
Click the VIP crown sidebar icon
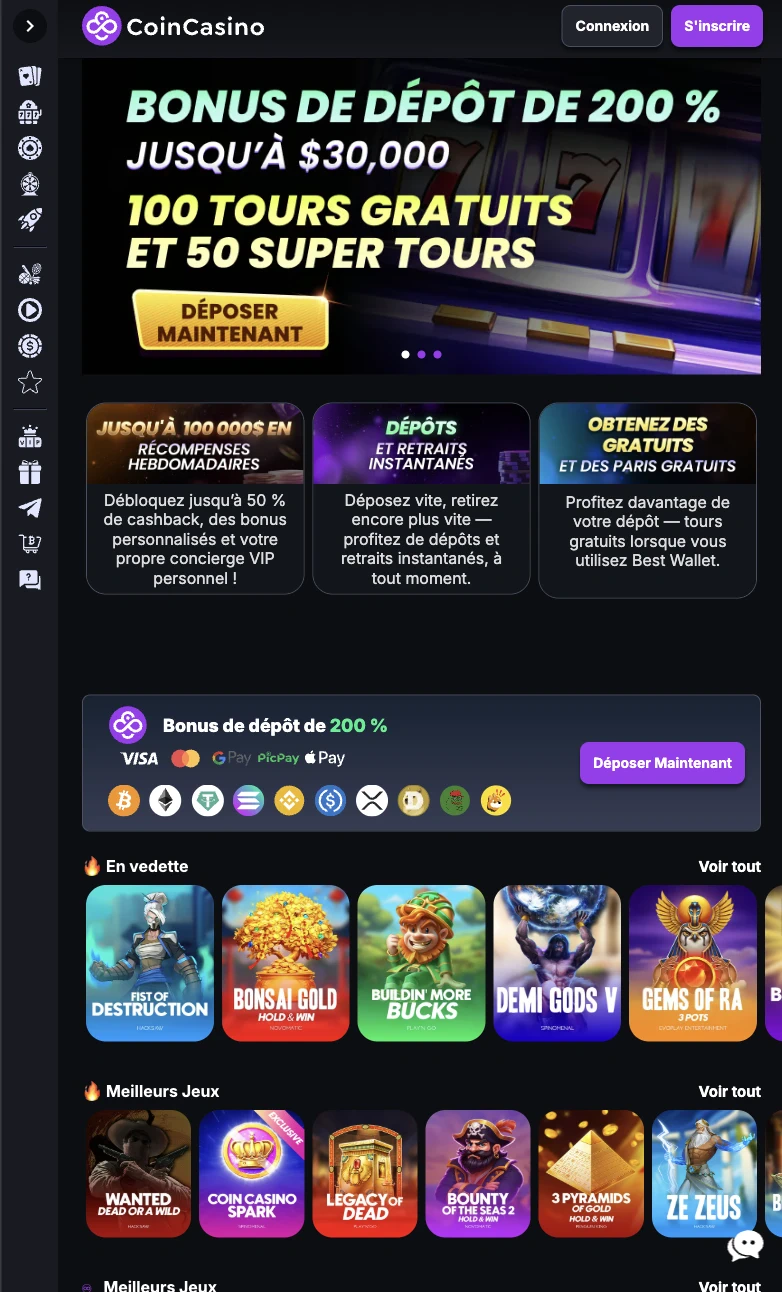(30, 437)
